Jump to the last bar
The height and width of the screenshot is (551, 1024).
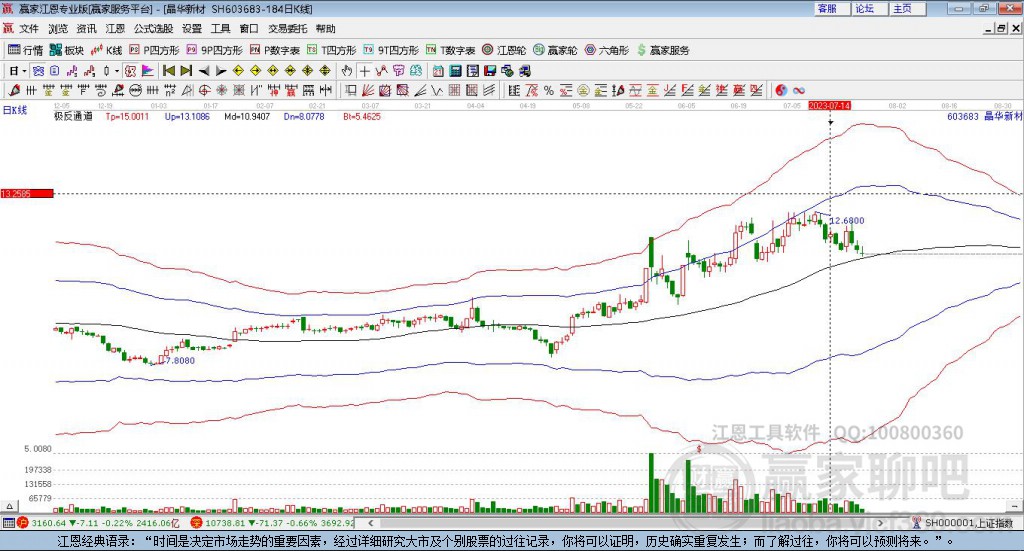[x=186, y=71]
